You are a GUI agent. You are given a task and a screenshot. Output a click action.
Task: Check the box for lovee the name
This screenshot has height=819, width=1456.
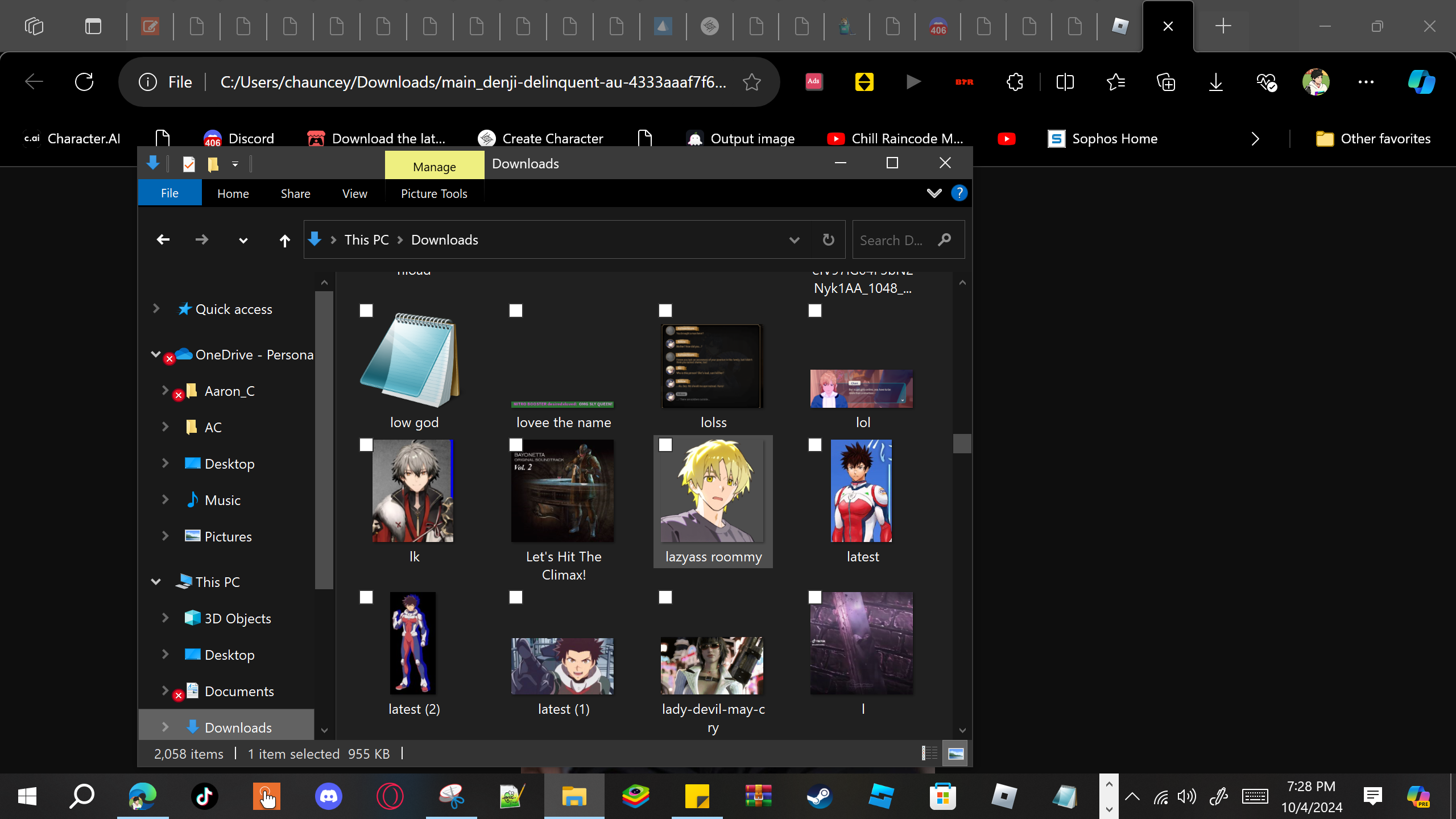(516, 311)
